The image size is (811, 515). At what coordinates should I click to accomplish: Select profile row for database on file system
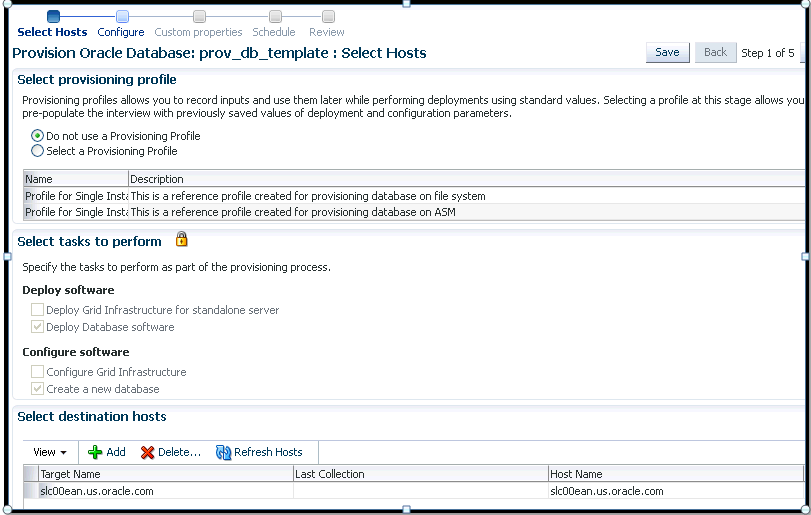pyautogui.click(x=414, y=196)
